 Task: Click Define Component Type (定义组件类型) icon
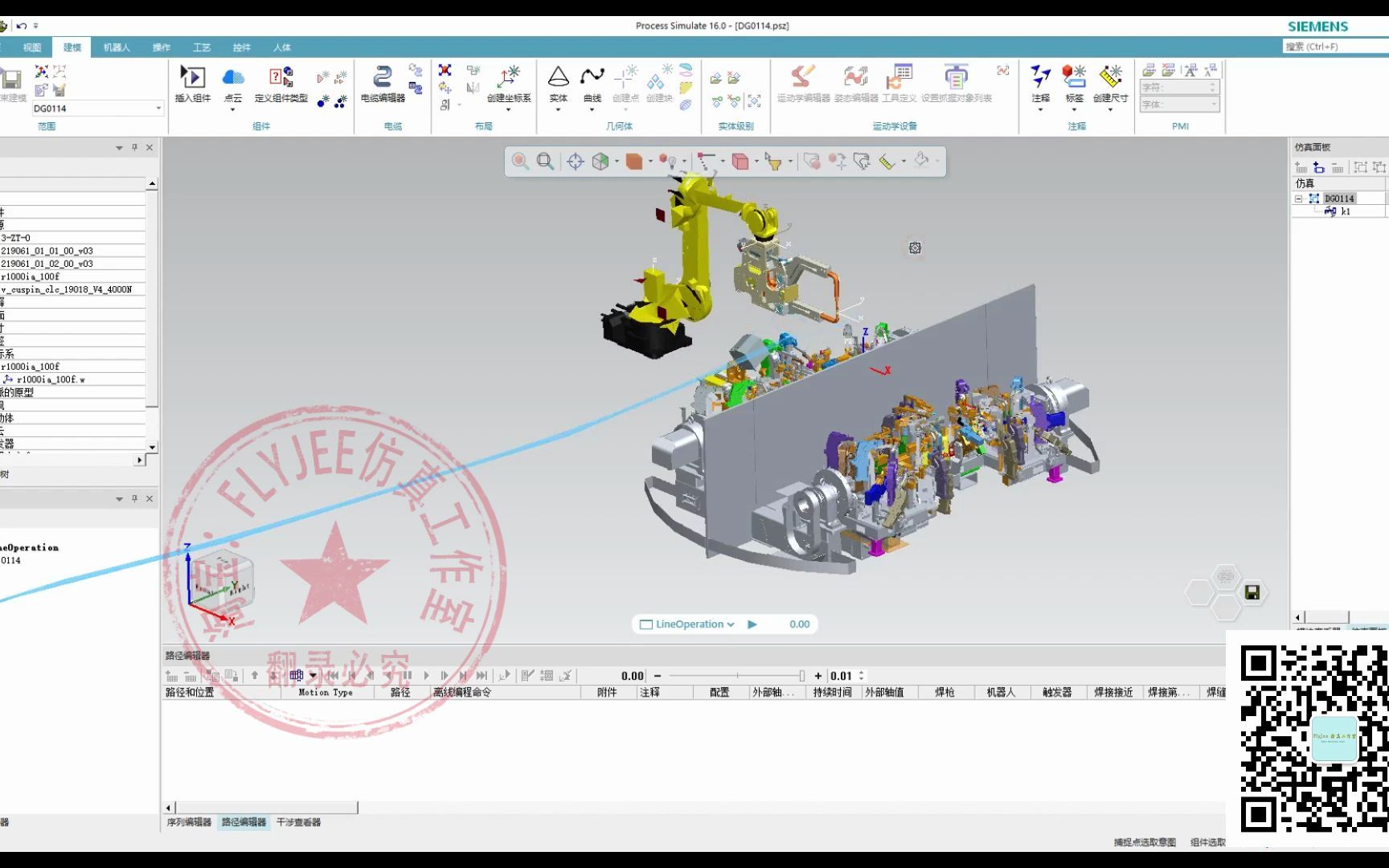tap(281, 77)
